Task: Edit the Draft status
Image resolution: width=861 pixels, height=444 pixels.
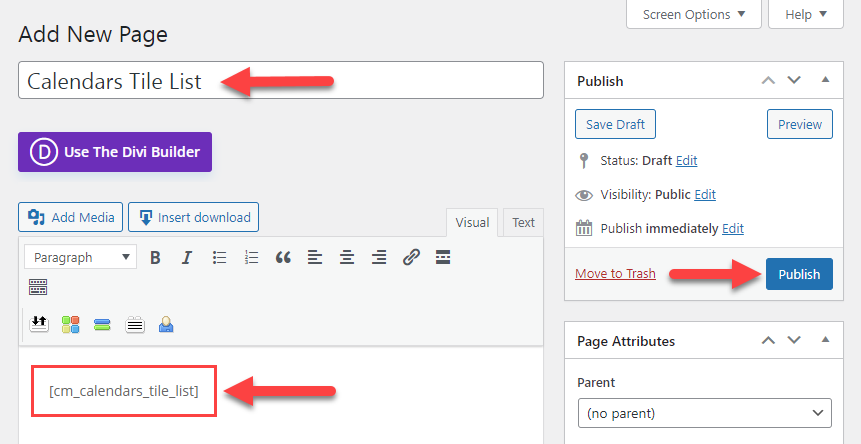Action: tap(686, 161)
